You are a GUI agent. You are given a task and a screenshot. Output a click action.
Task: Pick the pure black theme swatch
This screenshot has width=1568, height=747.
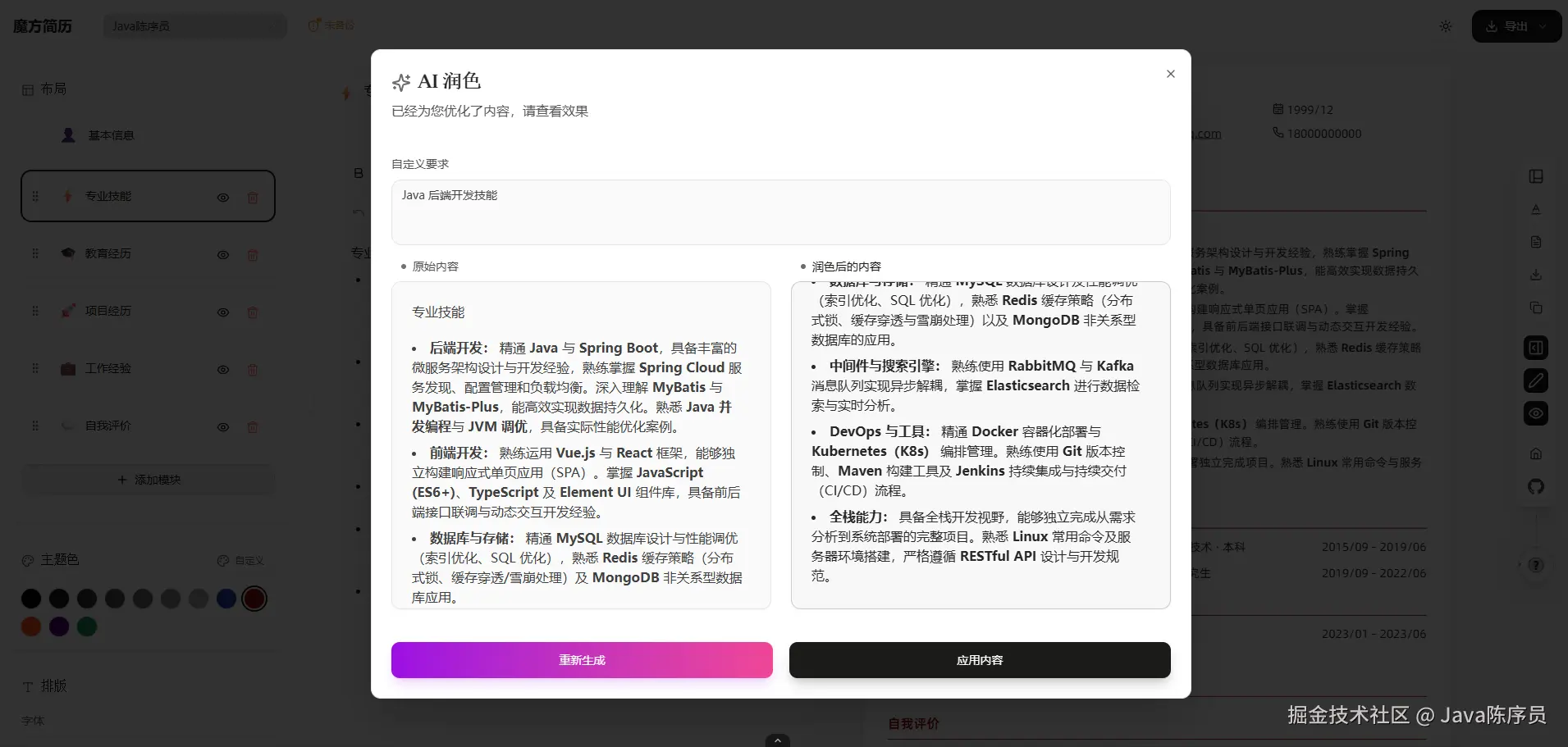click(x=31, y=599)
